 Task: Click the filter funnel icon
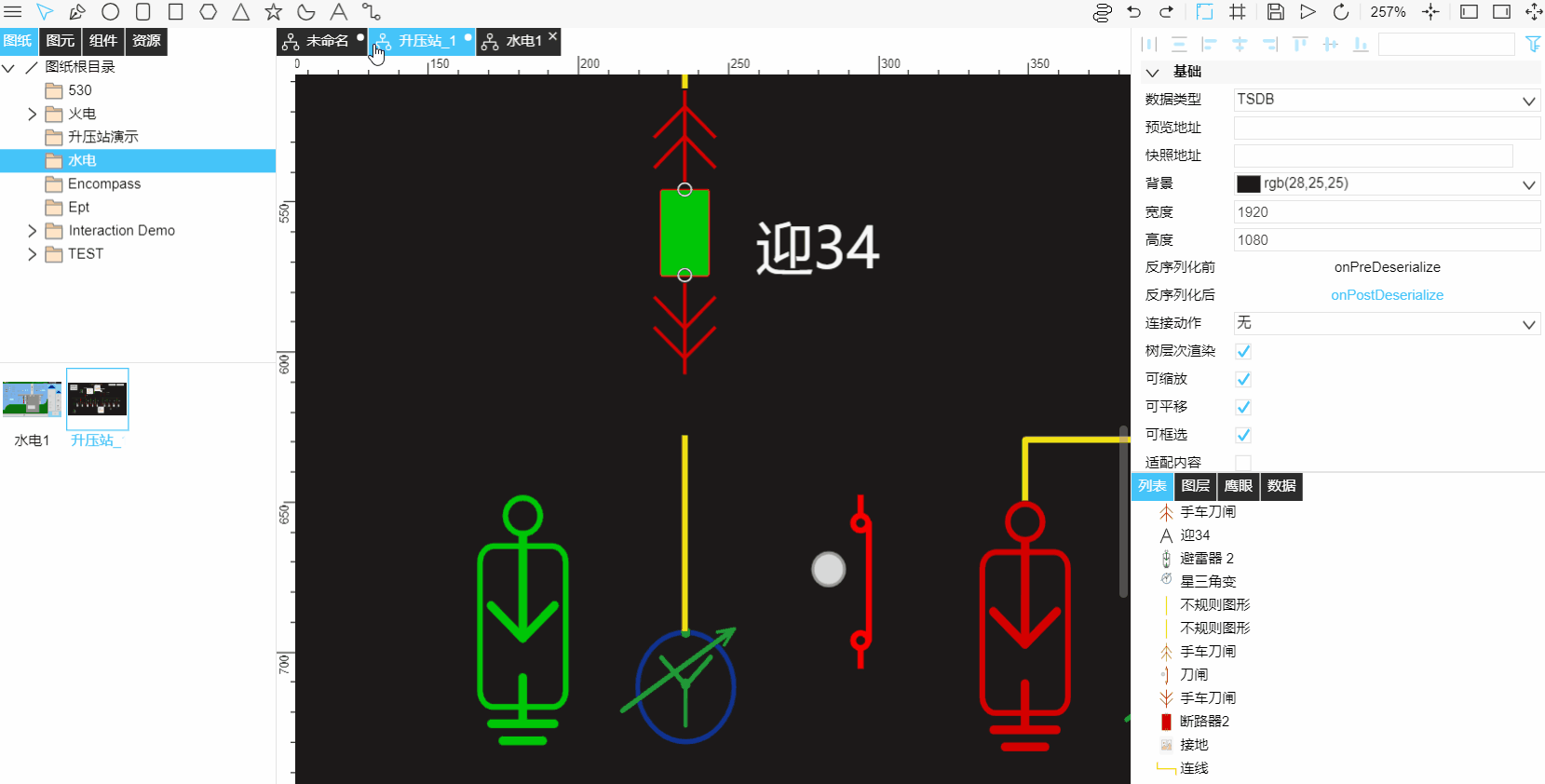1533,44
